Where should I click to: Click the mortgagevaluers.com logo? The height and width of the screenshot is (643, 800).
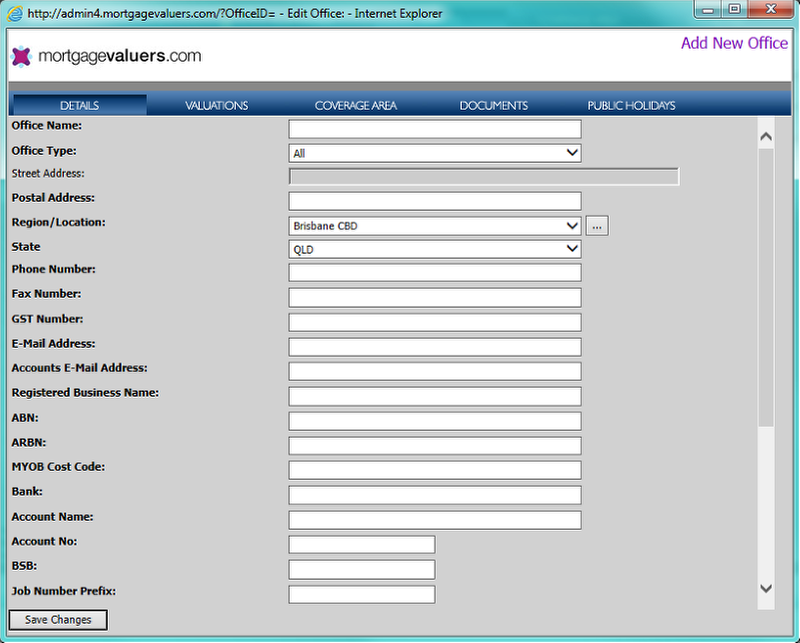[x=106, y=56]
